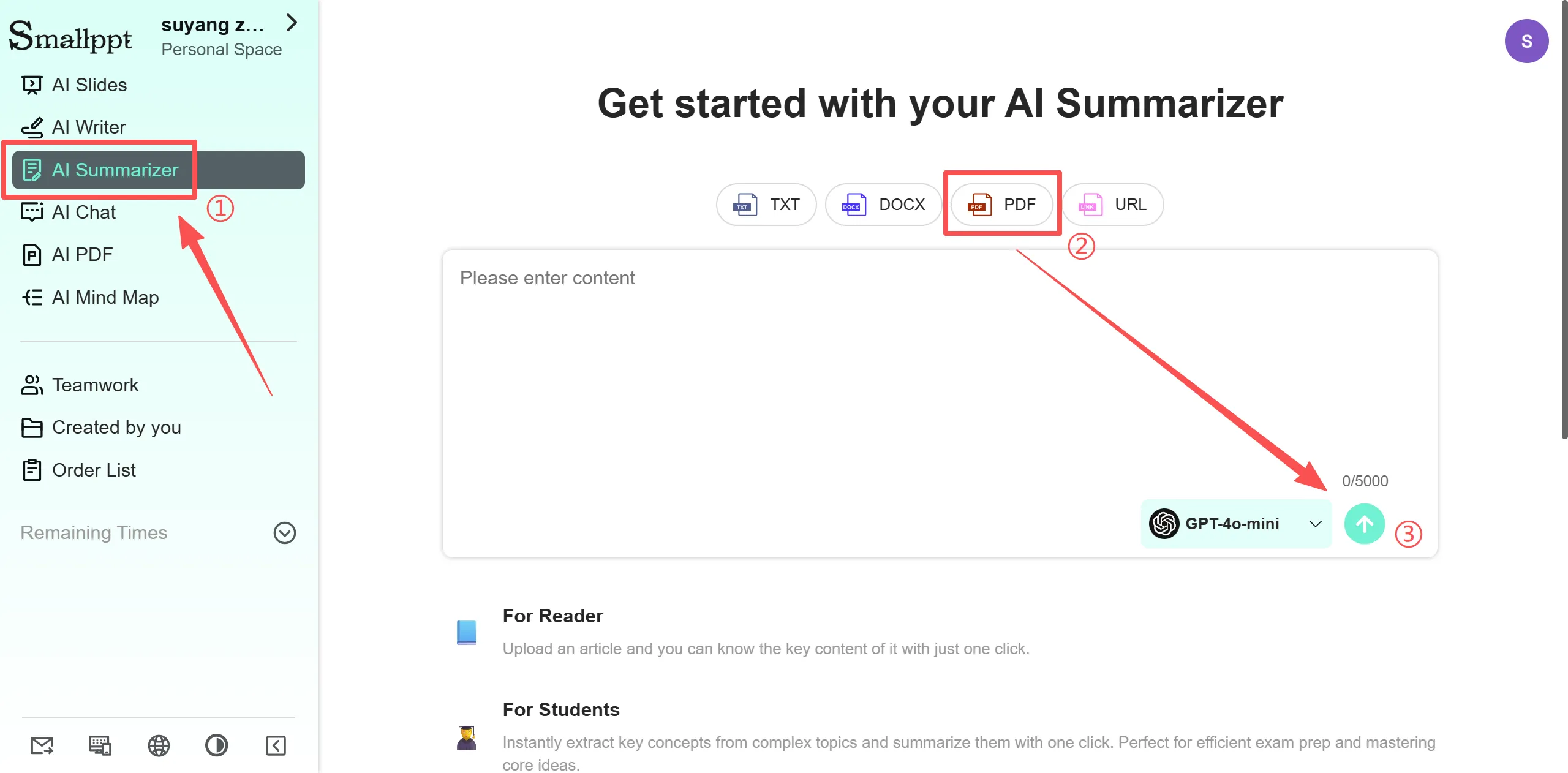Open the Order List page
Viewport: 1568px width, 773px height.
click(94, 470)
